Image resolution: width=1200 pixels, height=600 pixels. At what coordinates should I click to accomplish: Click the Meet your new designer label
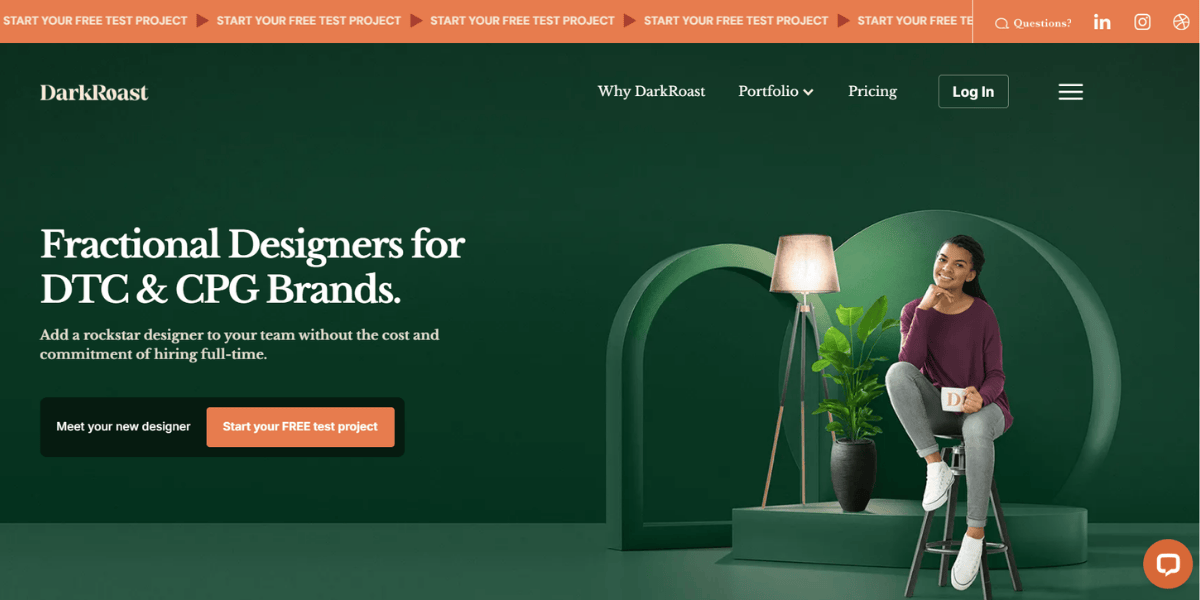click(123, 427)
